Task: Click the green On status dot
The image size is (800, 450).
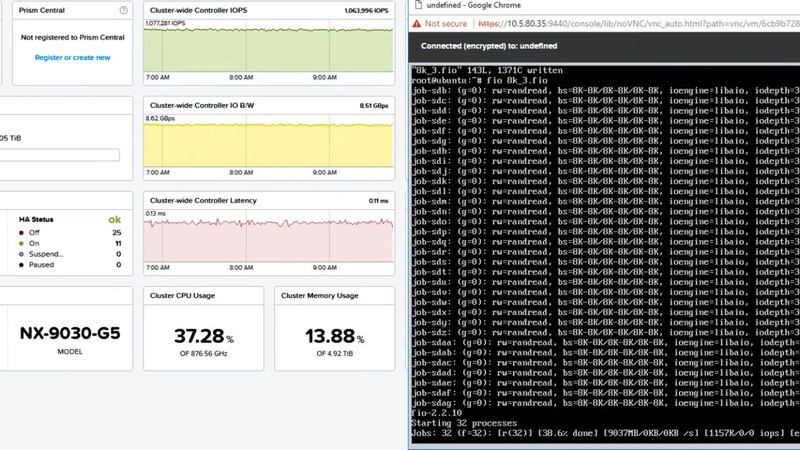Action: 21,243
